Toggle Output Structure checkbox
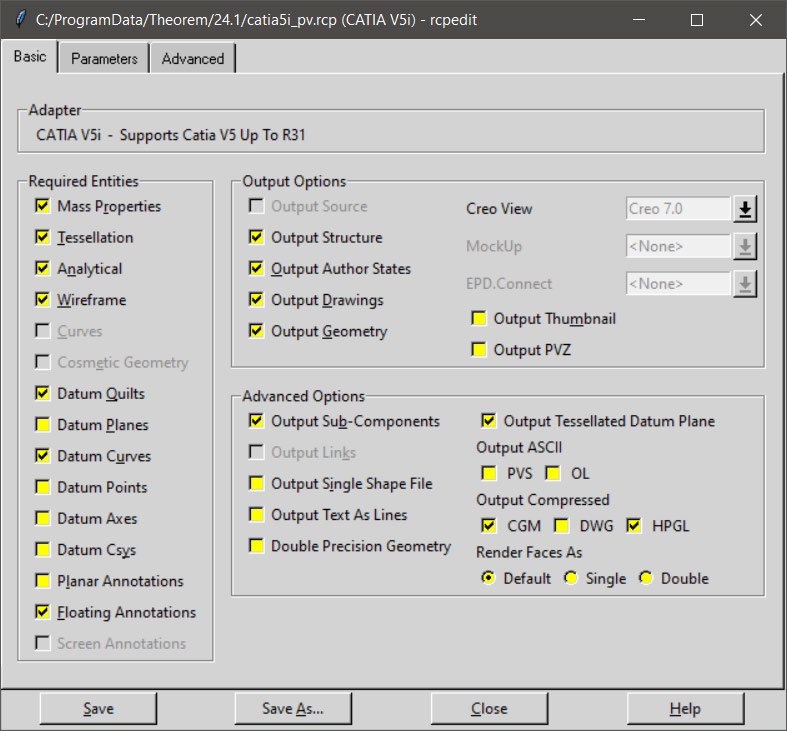The height and width of the screenshot is (731, 787). click(x=256, y=237)
